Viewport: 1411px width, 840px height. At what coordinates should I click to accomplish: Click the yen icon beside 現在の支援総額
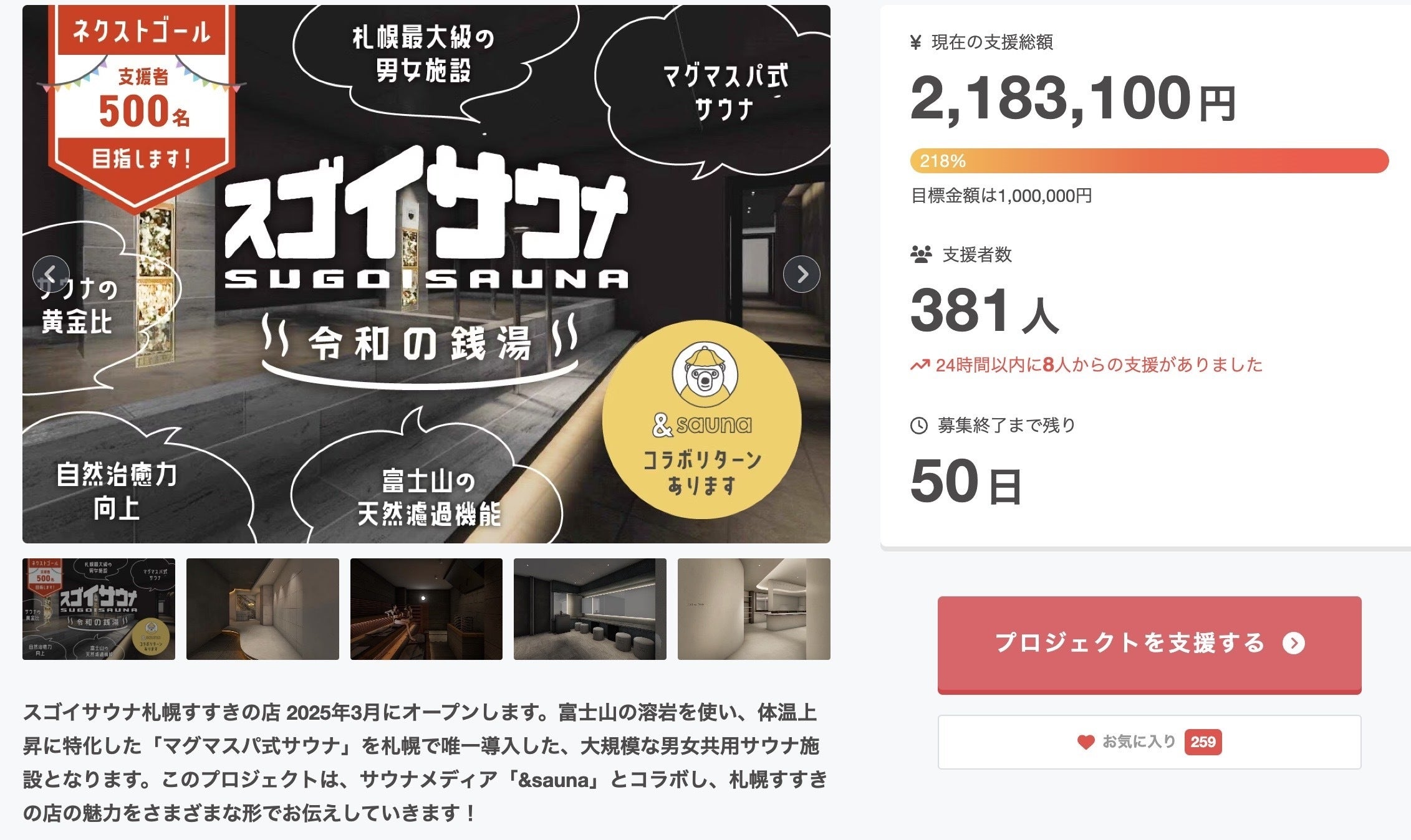click(x=916, y=42)
